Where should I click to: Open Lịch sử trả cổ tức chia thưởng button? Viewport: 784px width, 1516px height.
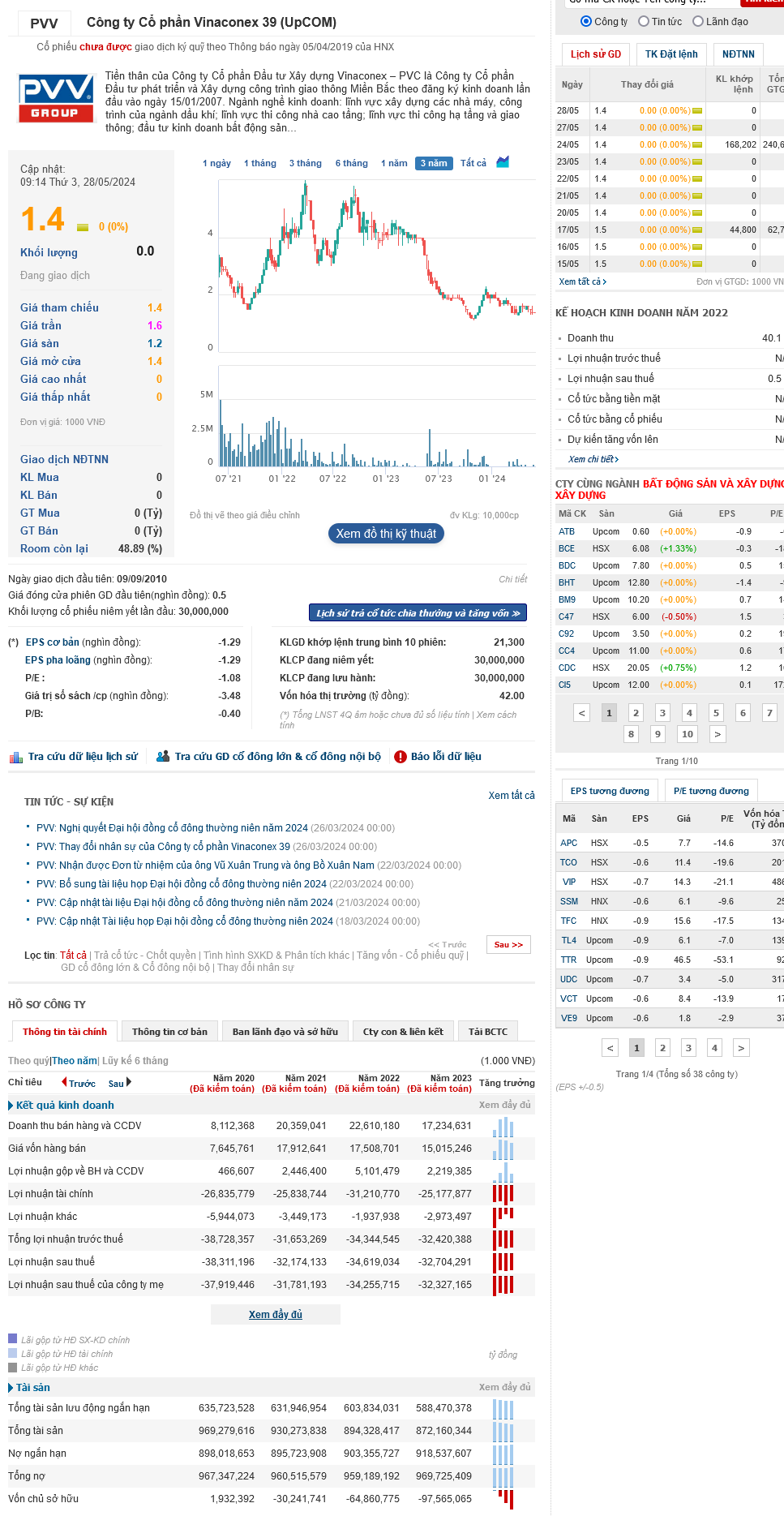pos(418,613)
